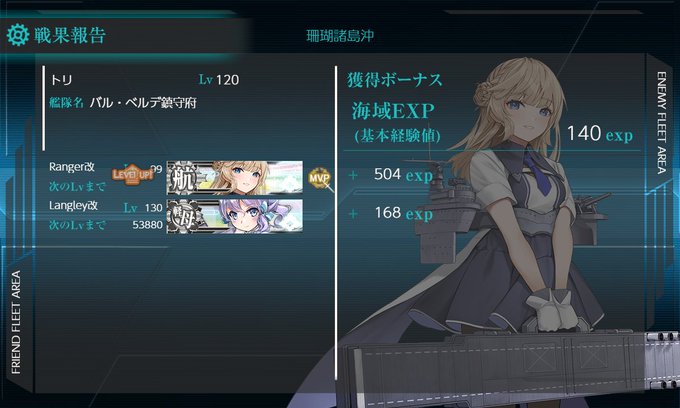Click the +168 exp bonus entry
This screenshot has width=680, height=408.
pyautogui.click(x=390, y=213)
